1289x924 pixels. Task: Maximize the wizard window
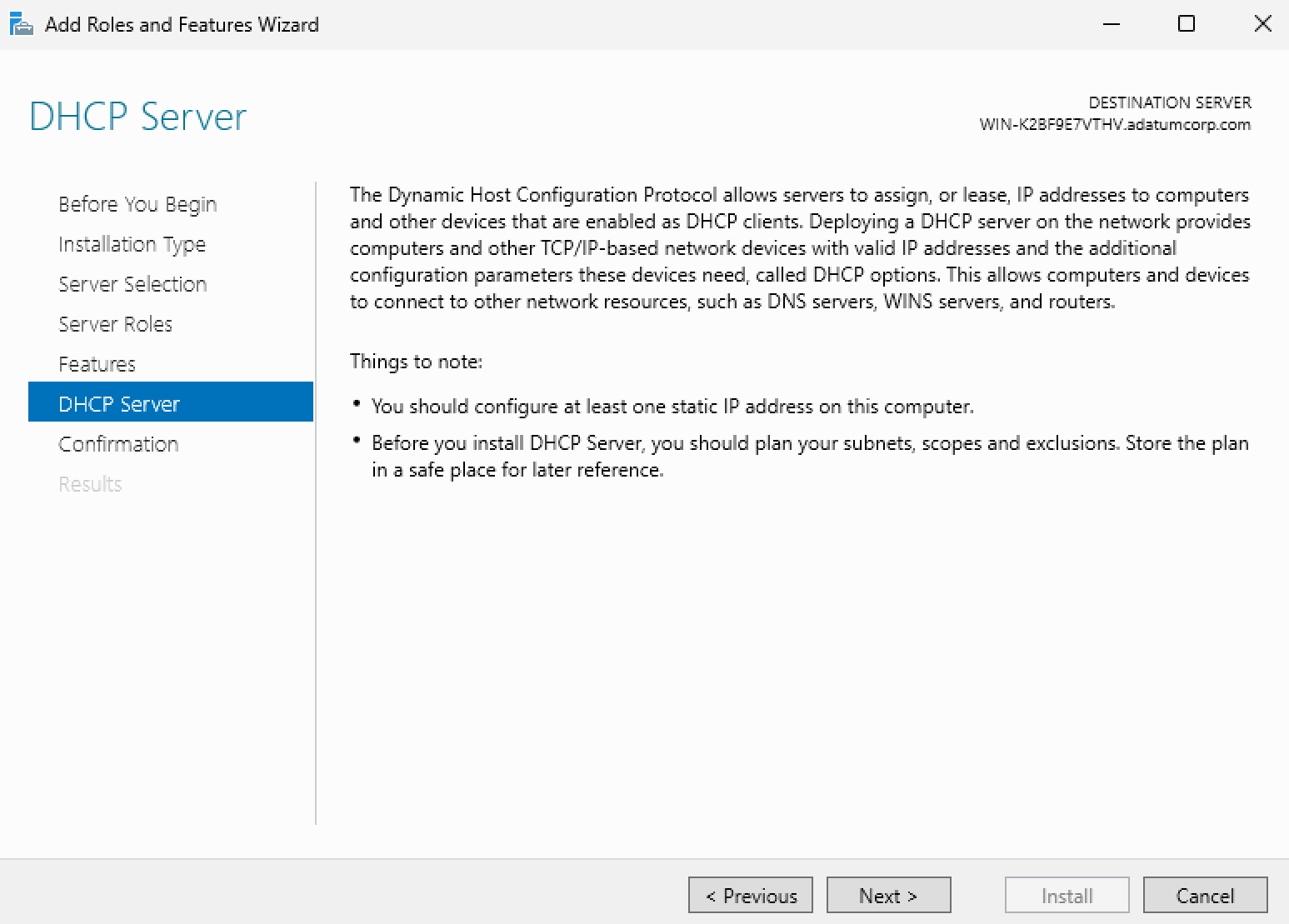coord(1187,24)
